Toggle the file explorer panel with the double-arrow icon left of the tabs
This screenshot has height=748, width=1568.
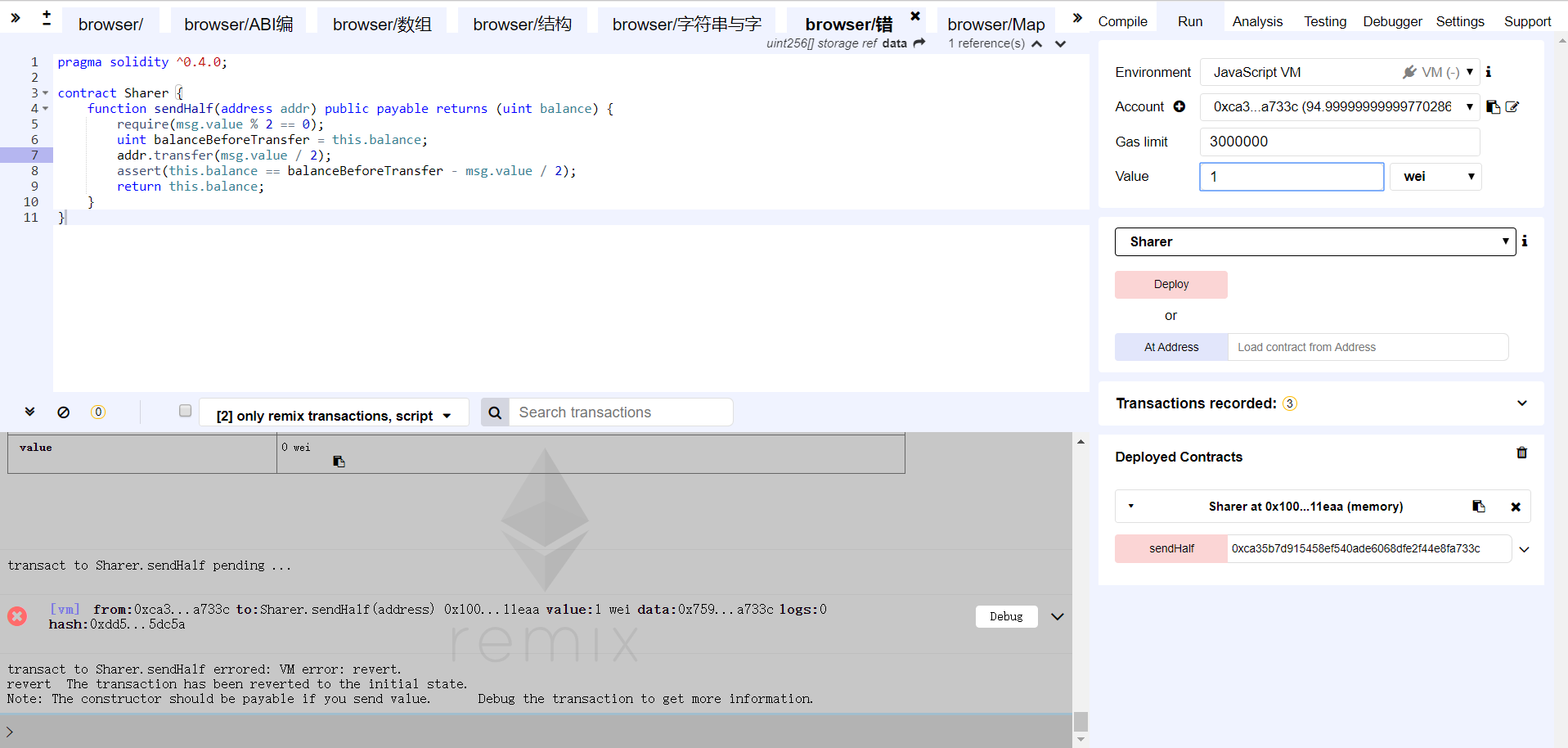(15, 17)
